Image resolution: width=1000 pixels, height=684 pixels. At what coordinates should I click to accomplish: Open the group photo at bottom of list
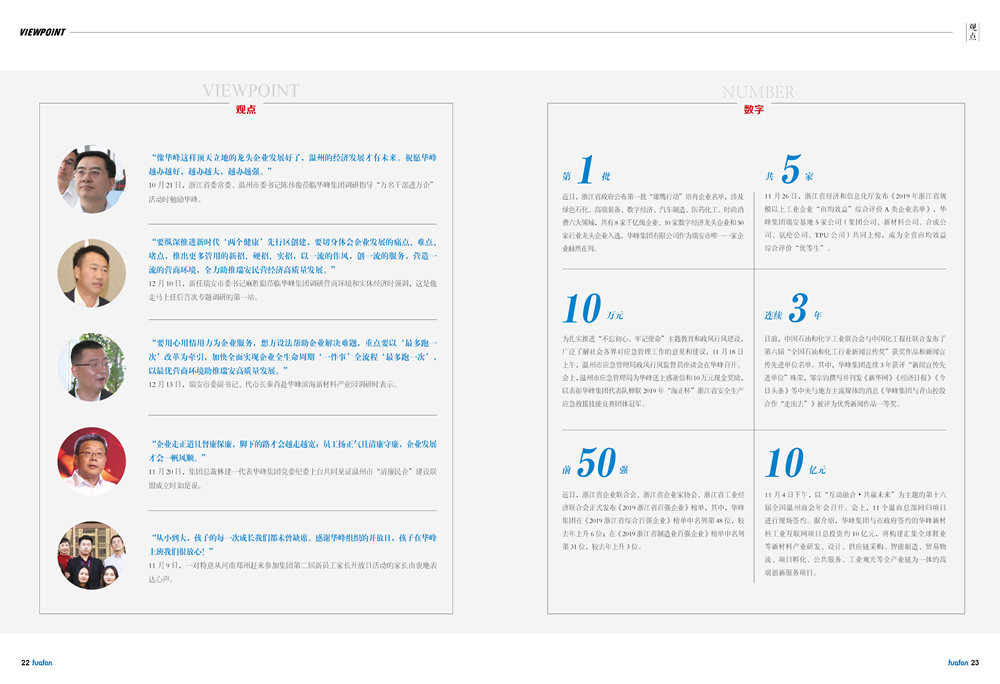pos(91,554)
